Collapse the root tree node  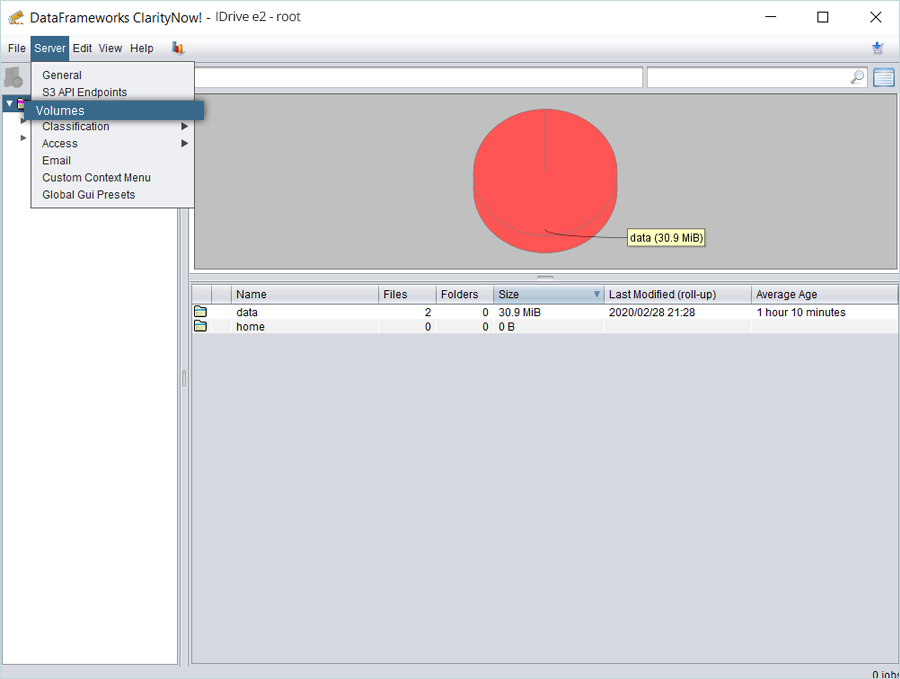[10, 103]
